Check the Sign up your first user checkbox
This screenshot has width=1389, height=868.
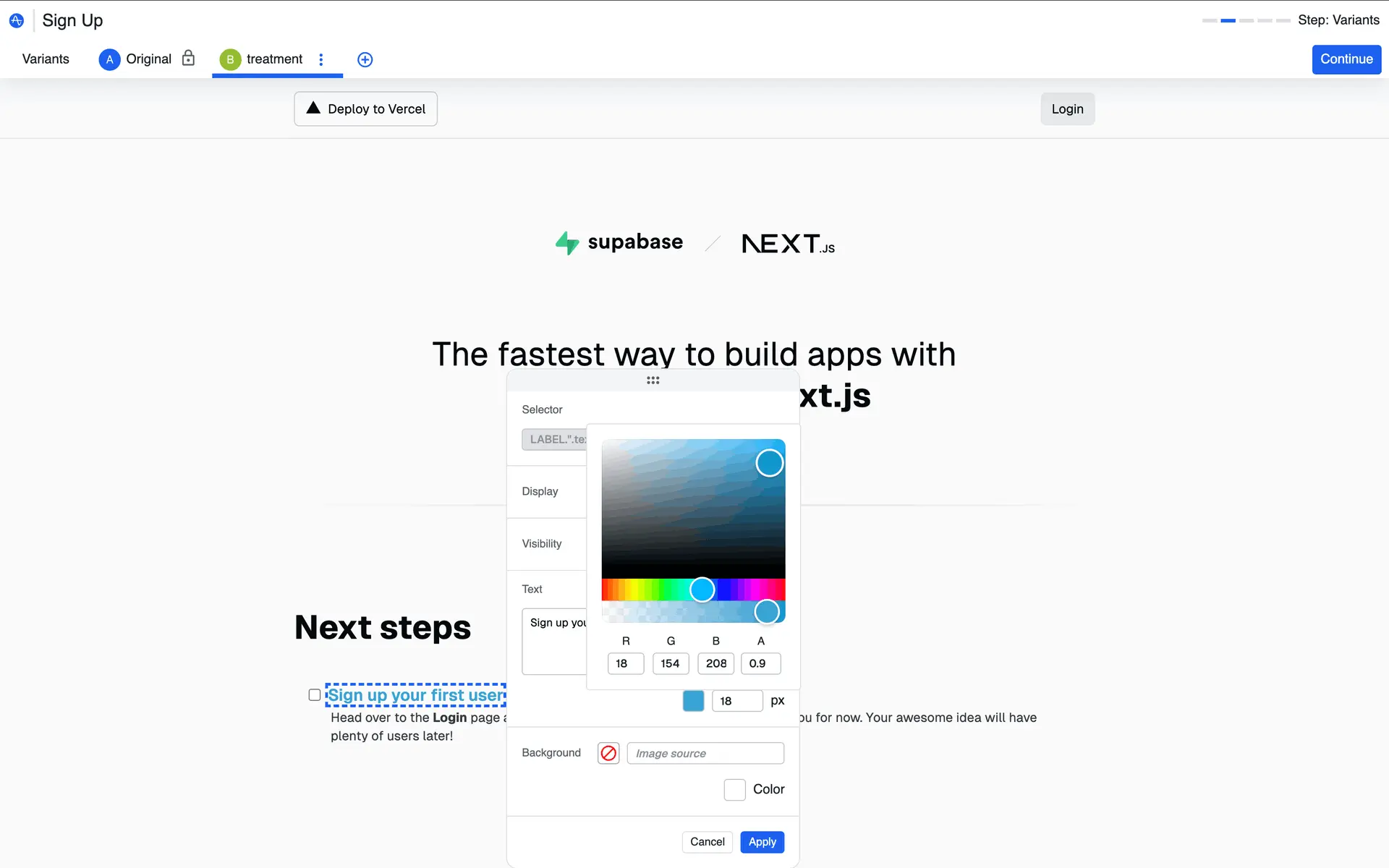point(315,695)
